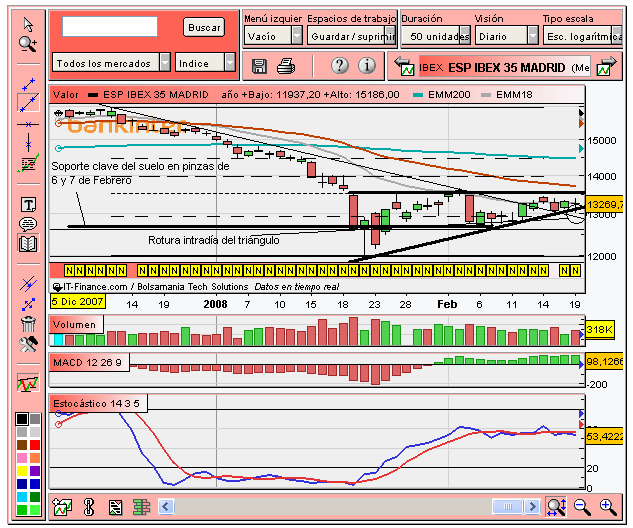Select the Fibonacci retracement chart tool
Viewport: 633px width, 528px height.
[x=28, y=163]
